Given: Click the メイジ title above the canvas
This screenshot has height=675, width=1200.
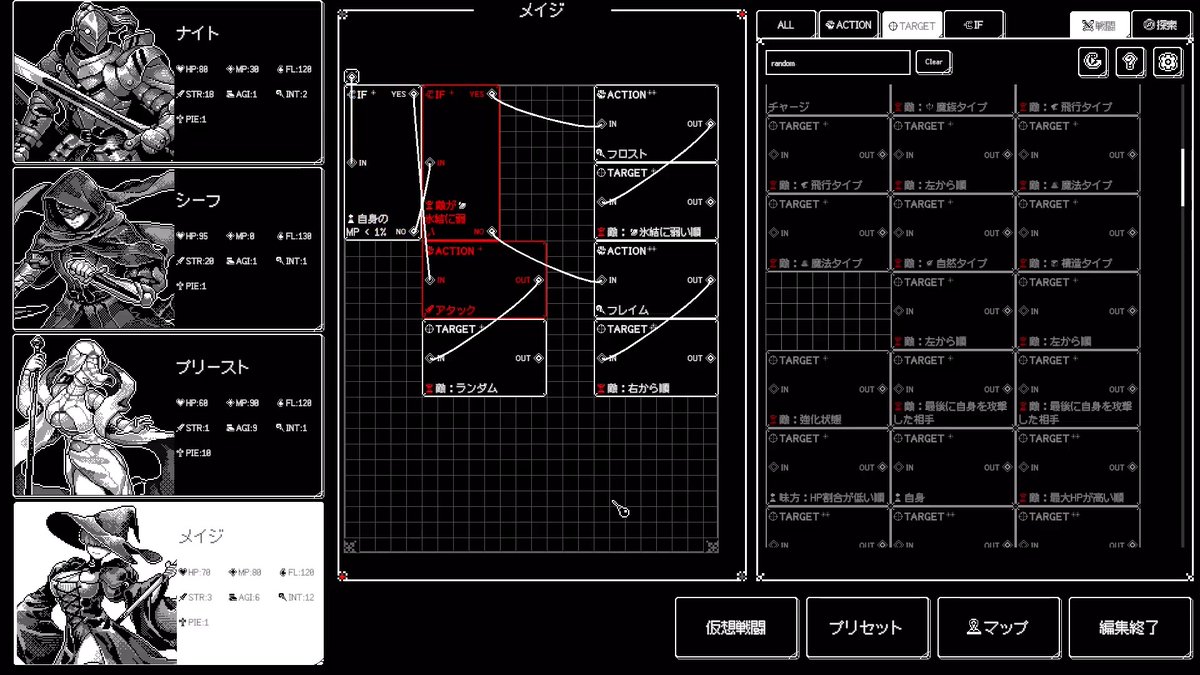Looking at the screenshot, I should 542,10.
